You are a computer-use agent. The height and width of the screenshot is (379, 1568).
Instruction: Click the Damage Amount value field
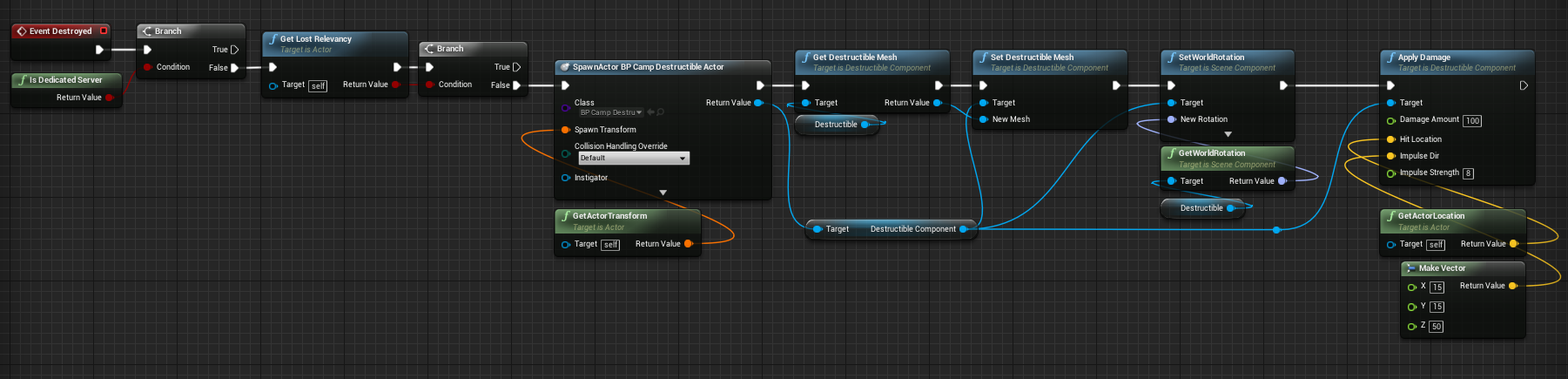point(1472,121)
